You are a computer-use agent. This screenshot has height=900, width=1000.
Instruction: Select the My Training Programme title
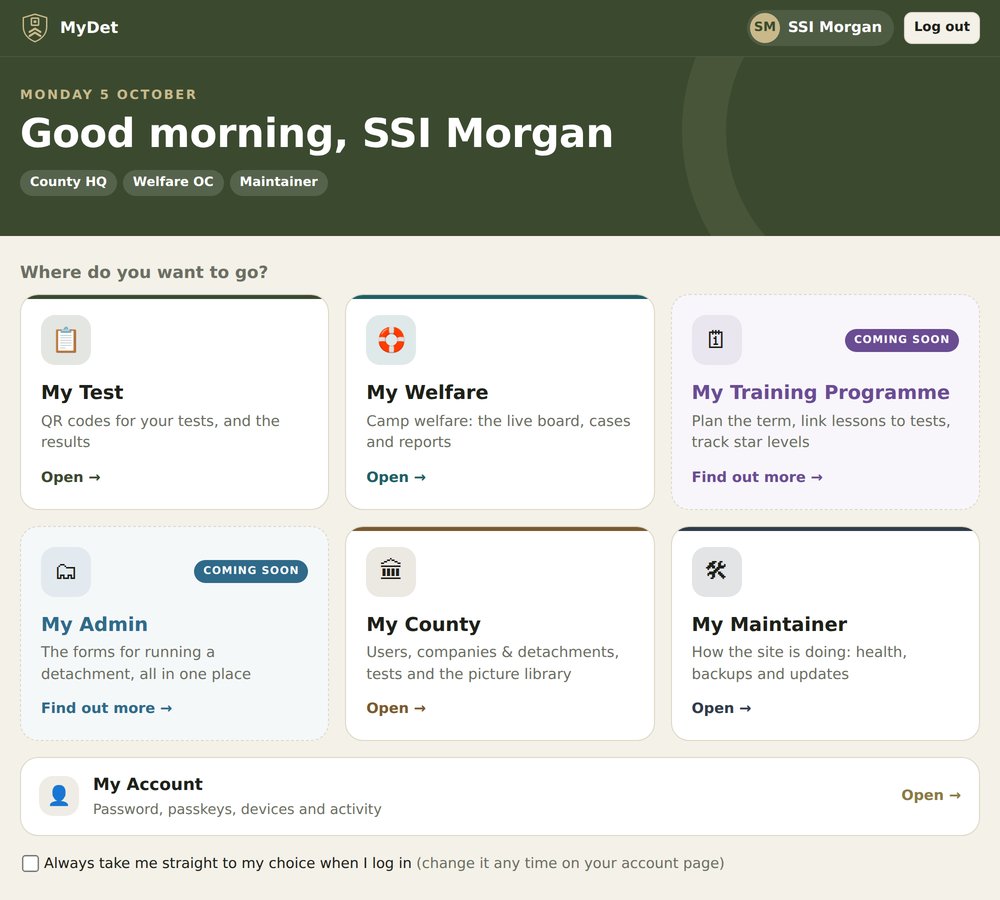pos(821,392)
